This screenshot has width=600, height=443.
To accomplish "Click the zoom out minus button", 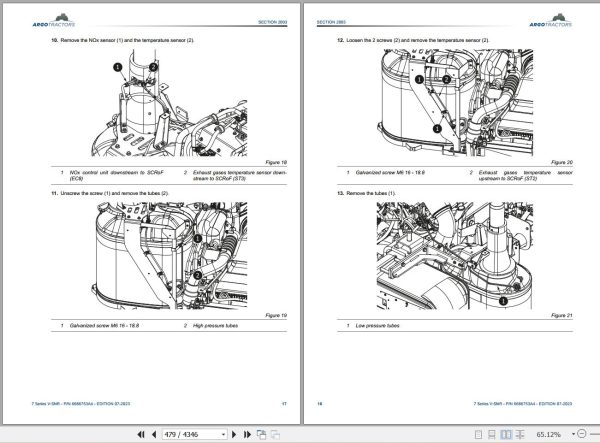I will point(581,434).
